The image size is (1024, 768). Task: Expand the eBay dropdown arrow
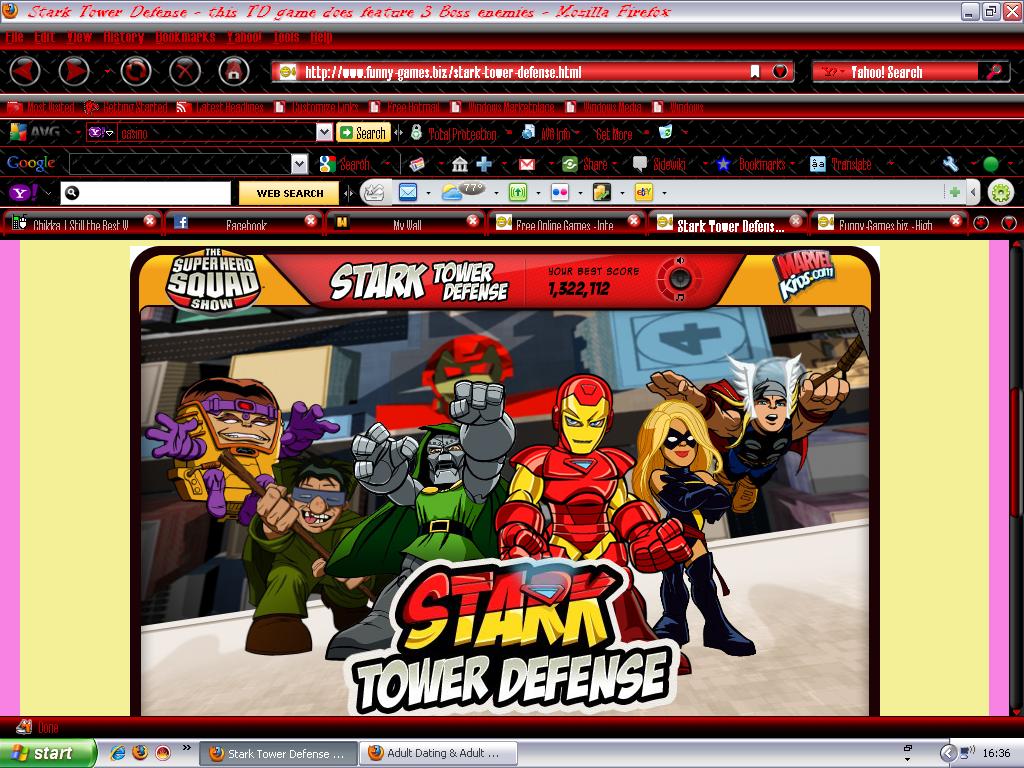click(x=664, y=193)
